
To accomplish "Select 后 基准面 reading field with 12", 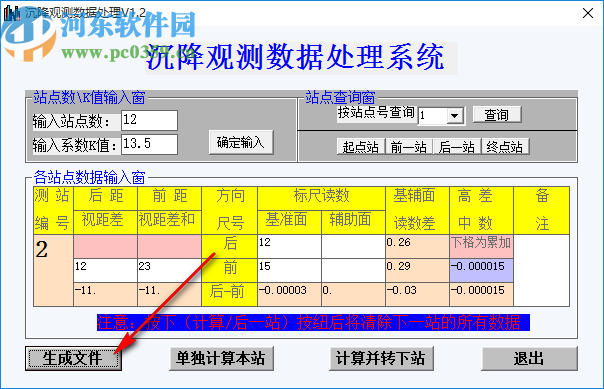I will coord(289,246).
